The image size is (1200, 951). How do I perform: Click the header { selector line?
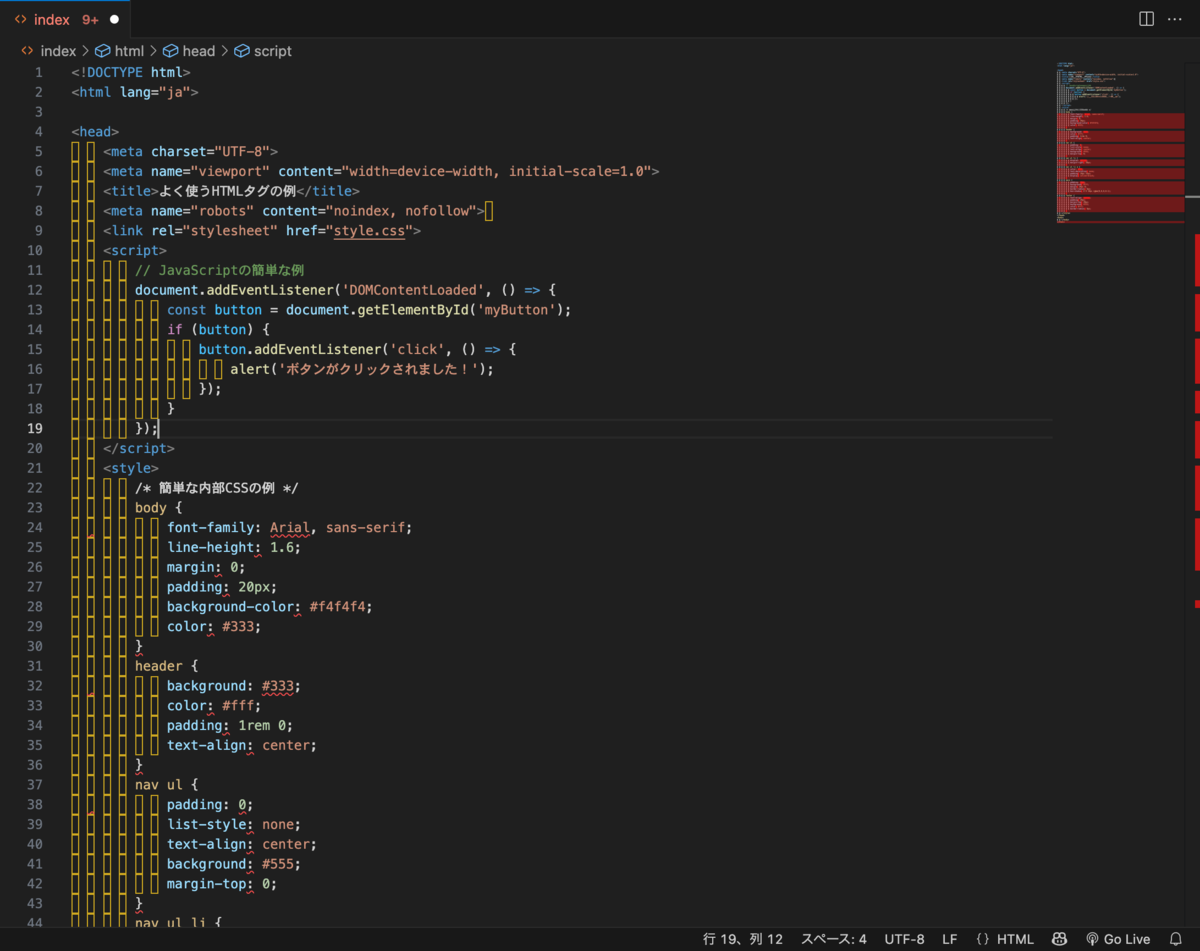(x=167, y=666)
